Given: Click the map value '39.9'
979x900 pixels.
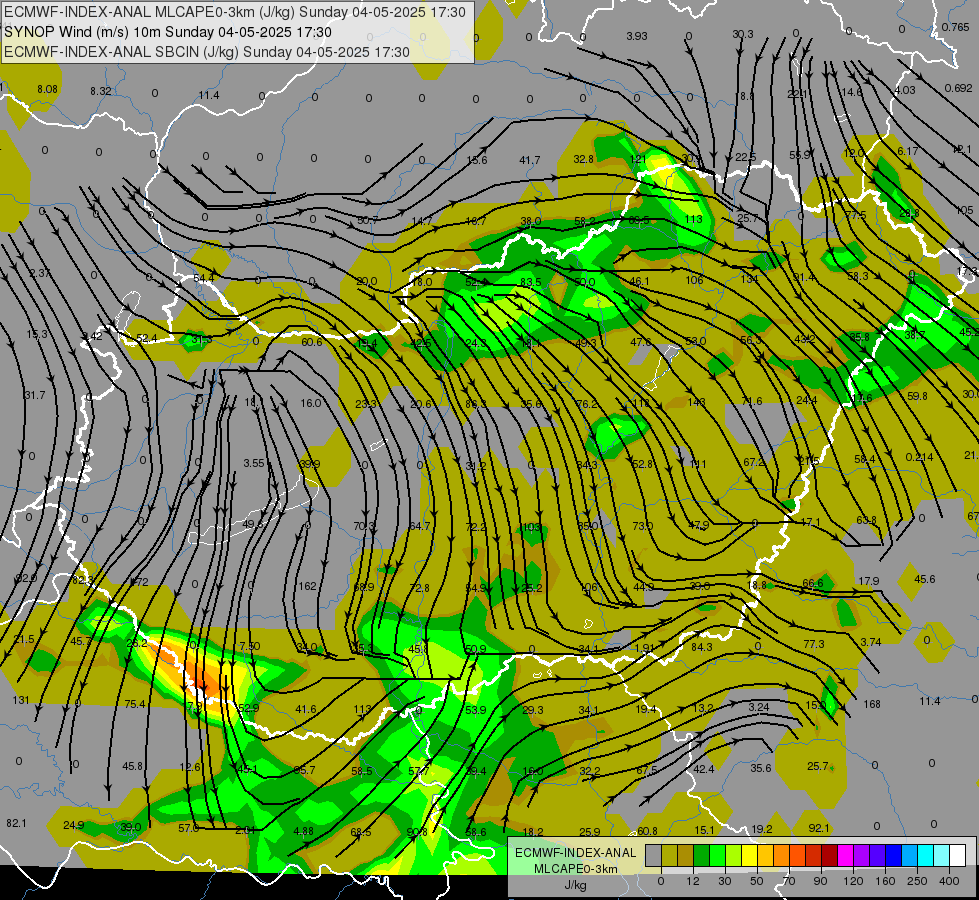Looking at the screenshot, I should (310, 464).
